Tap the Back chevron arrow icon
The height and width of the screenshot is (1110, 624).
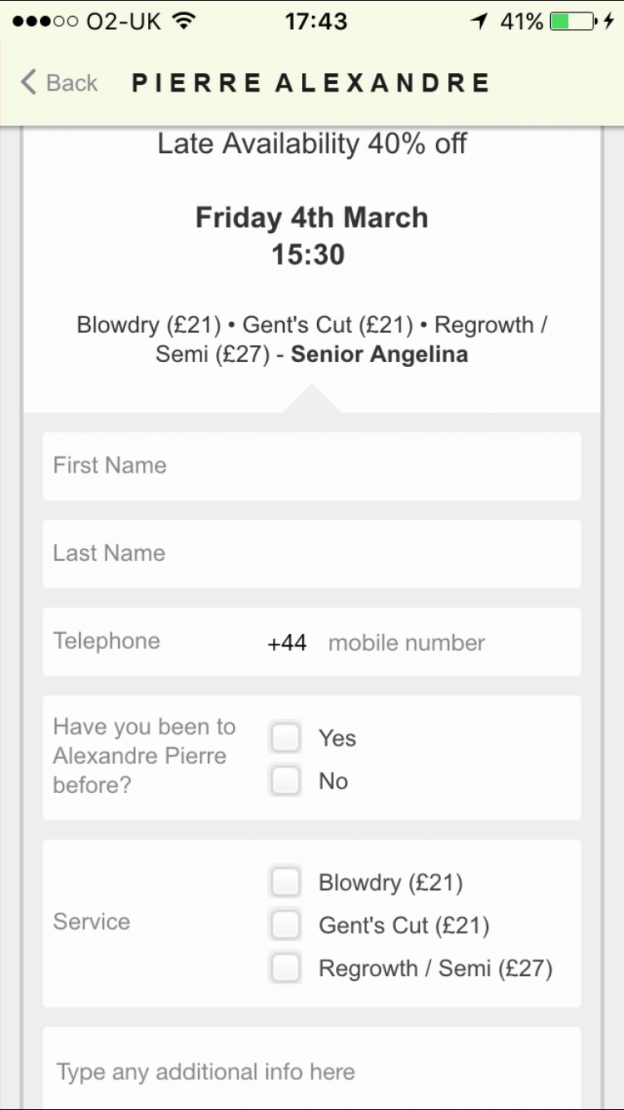coord(29,82)
